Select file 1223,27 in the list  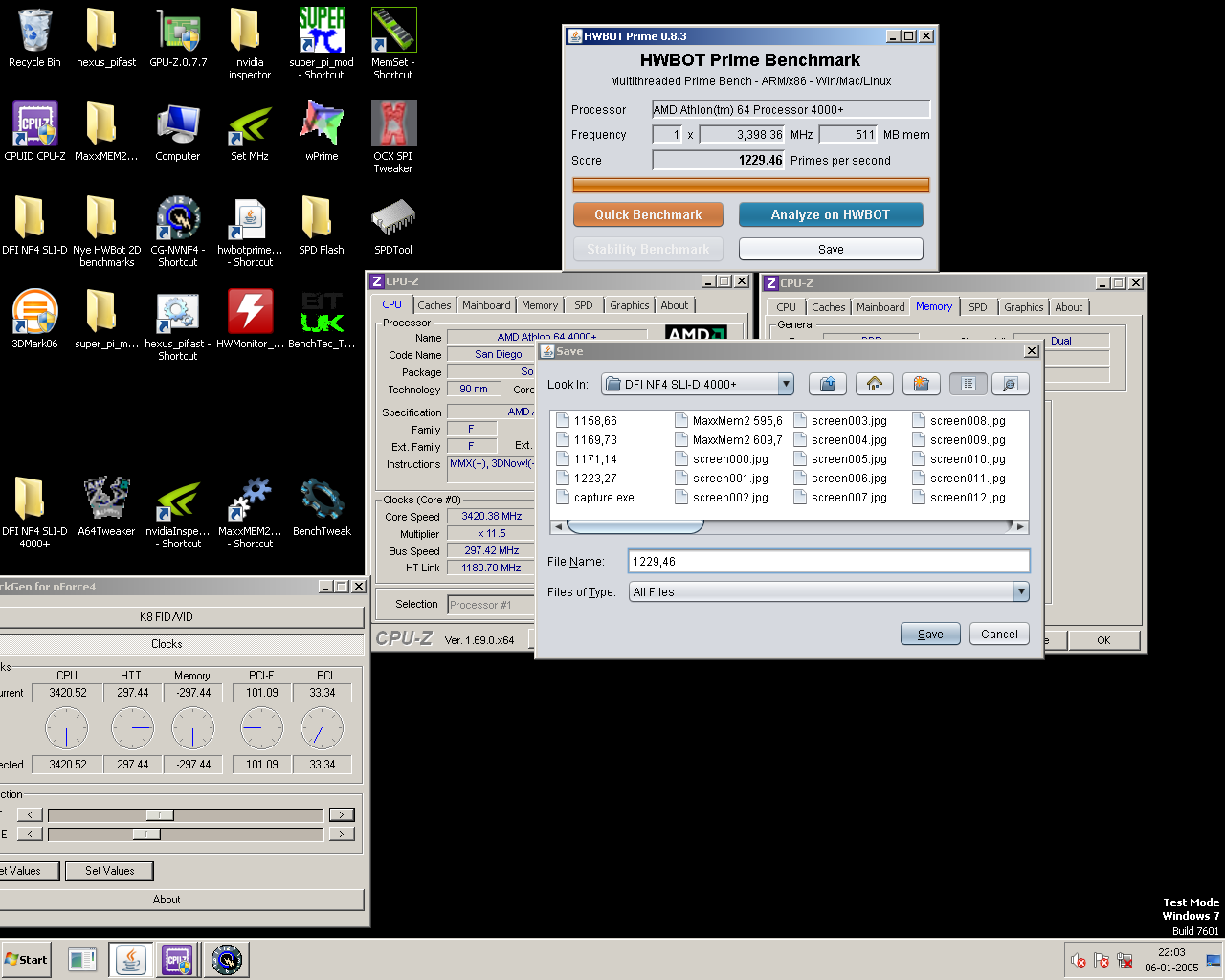pyautogui.click(x=587, y=478)
